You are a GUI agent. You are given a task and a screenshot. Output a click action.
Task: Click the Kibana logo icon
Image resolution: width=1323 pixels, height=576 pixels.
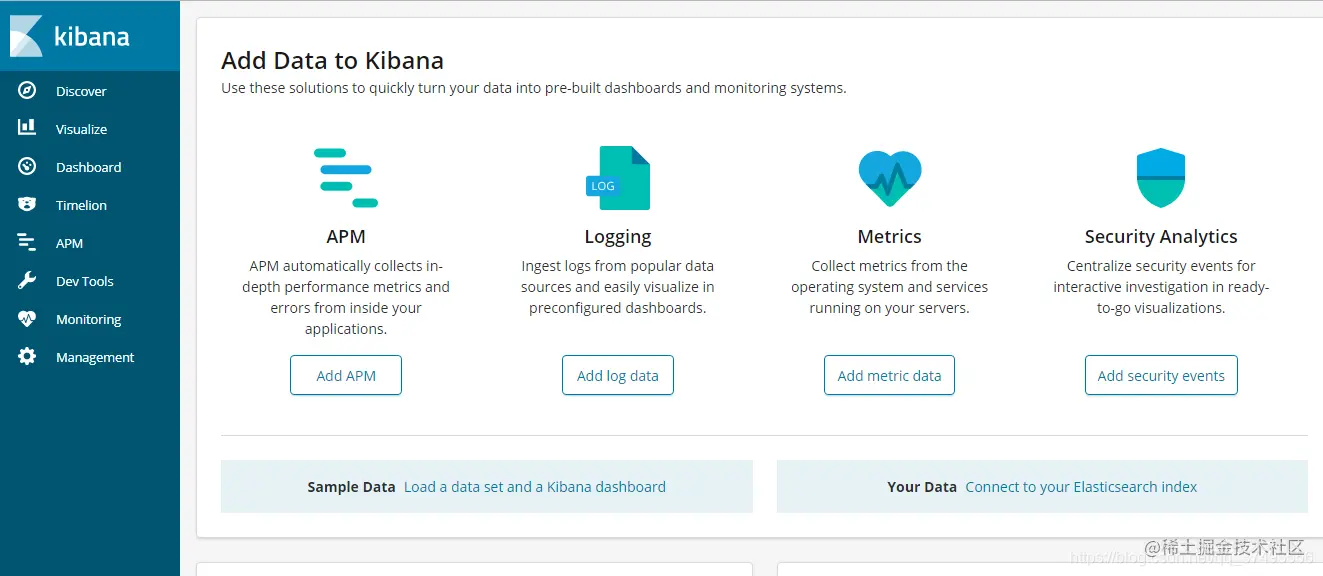[26, 36]
